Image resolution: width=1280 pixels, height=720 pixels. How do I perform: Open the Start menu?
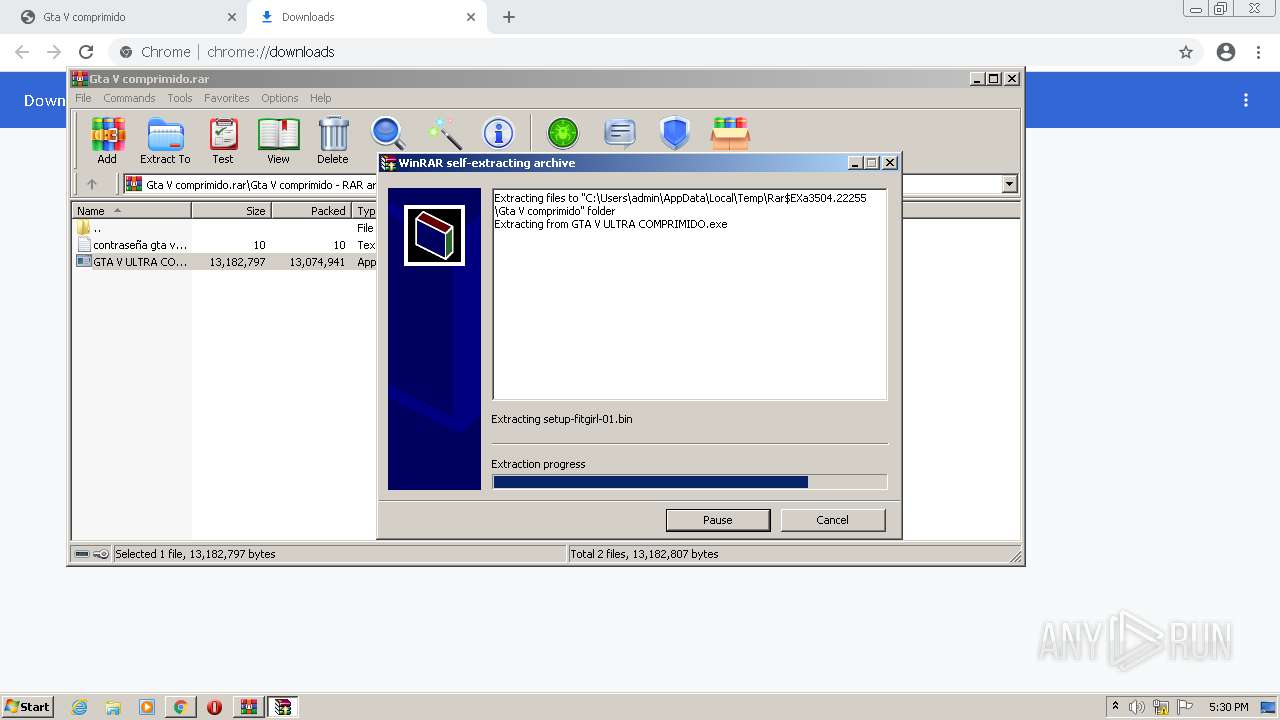27,706
